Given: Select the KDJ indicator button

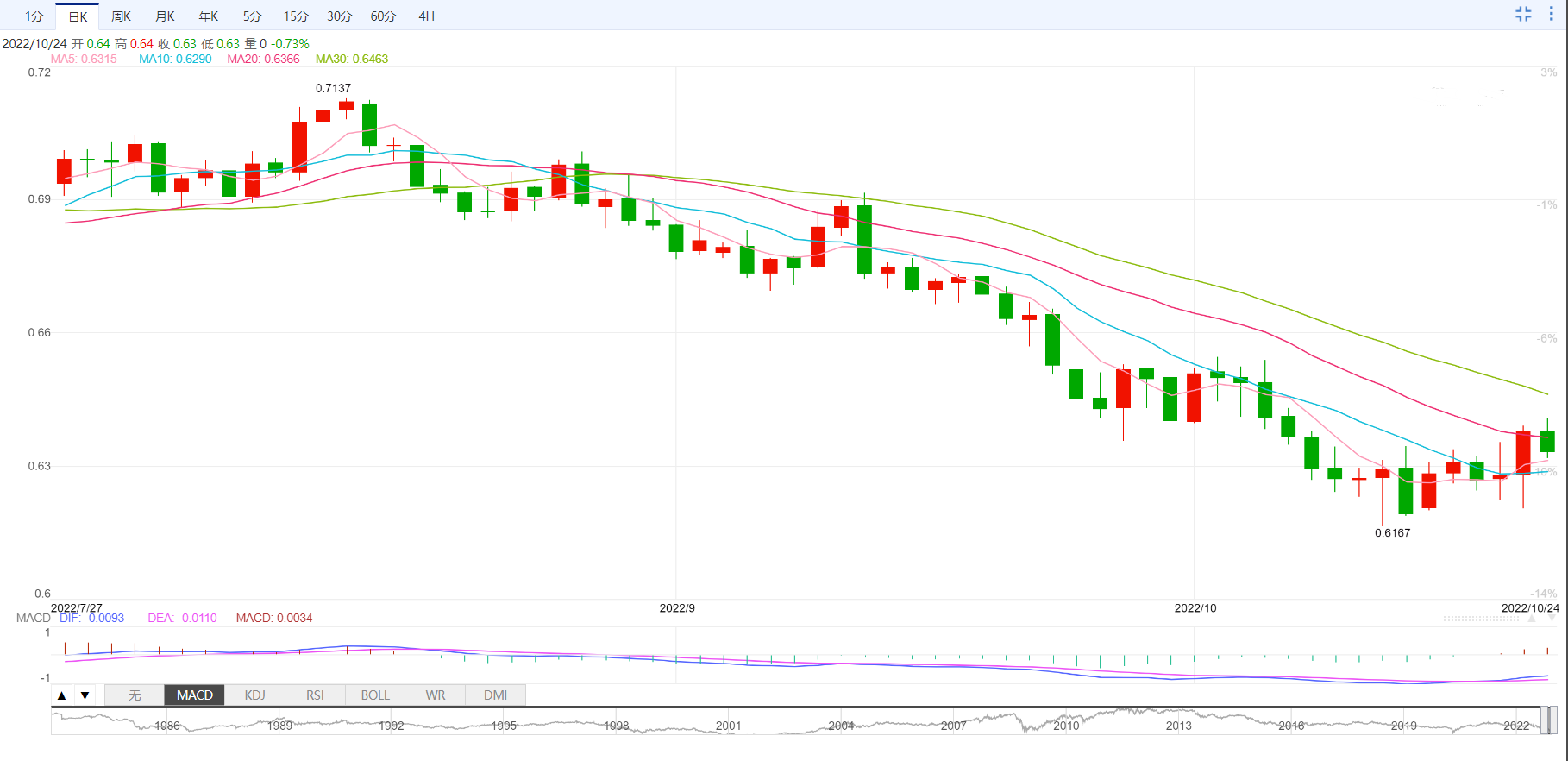Looking at the screenshot, I should [x=255, y=695].
